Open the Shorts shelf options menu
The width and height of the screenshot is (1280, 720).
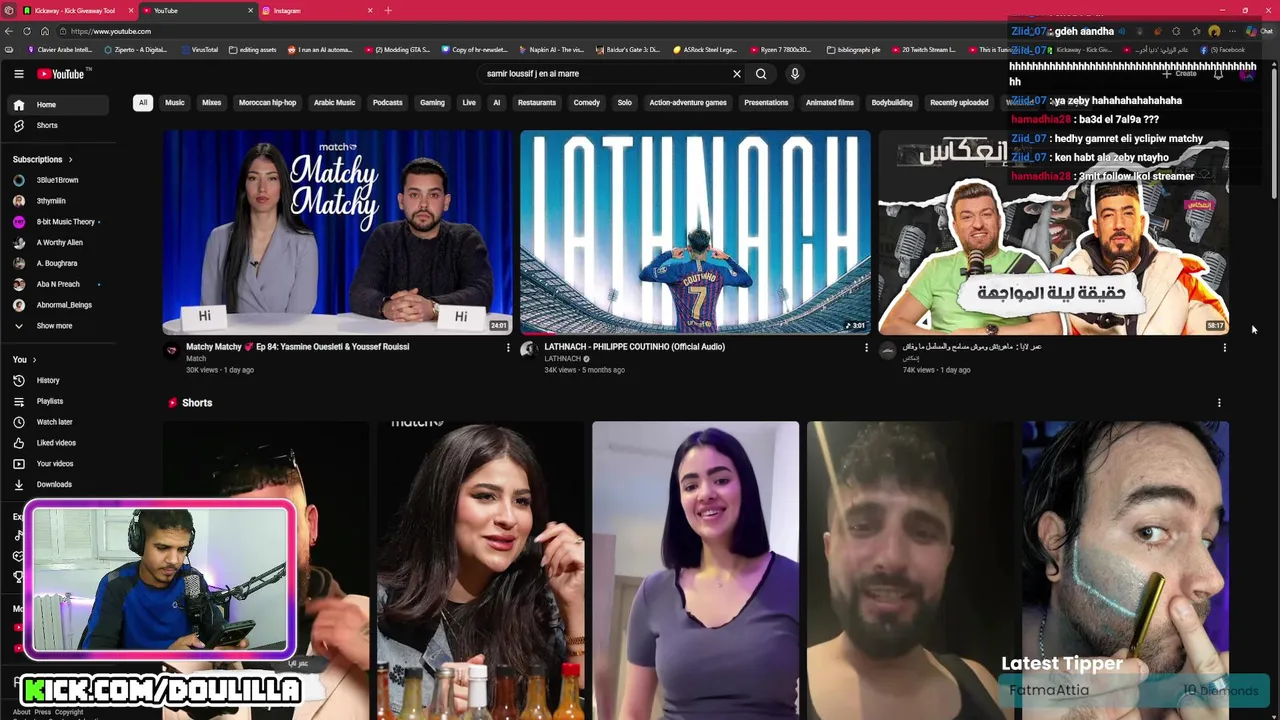click(x=1219, y=403)
